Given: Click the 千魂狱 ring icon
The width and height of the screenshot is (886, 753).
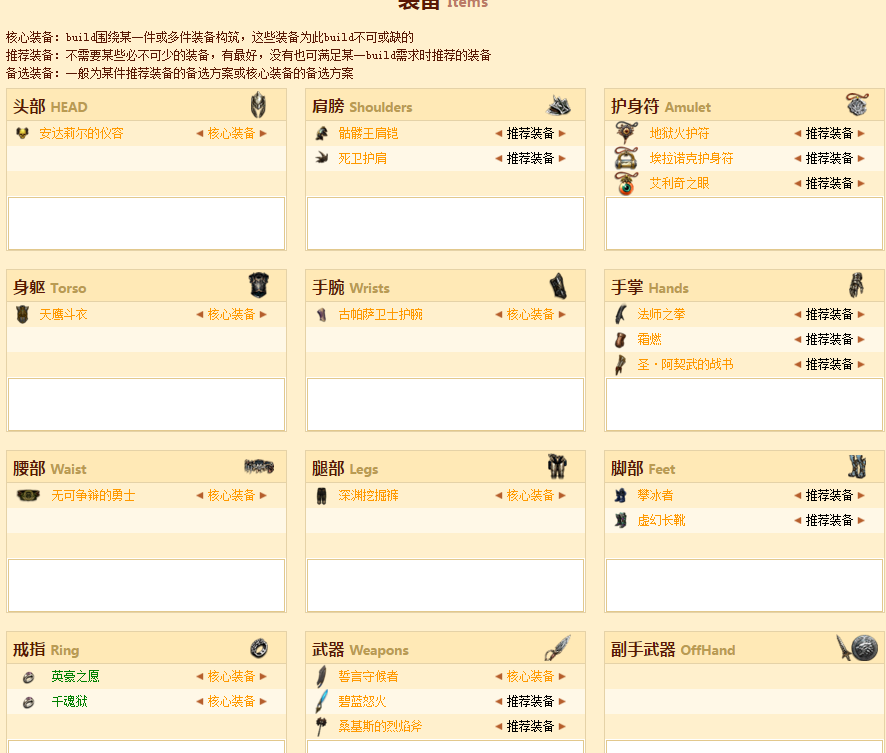Looking at the screenshot, I should (x=28, y=702).
